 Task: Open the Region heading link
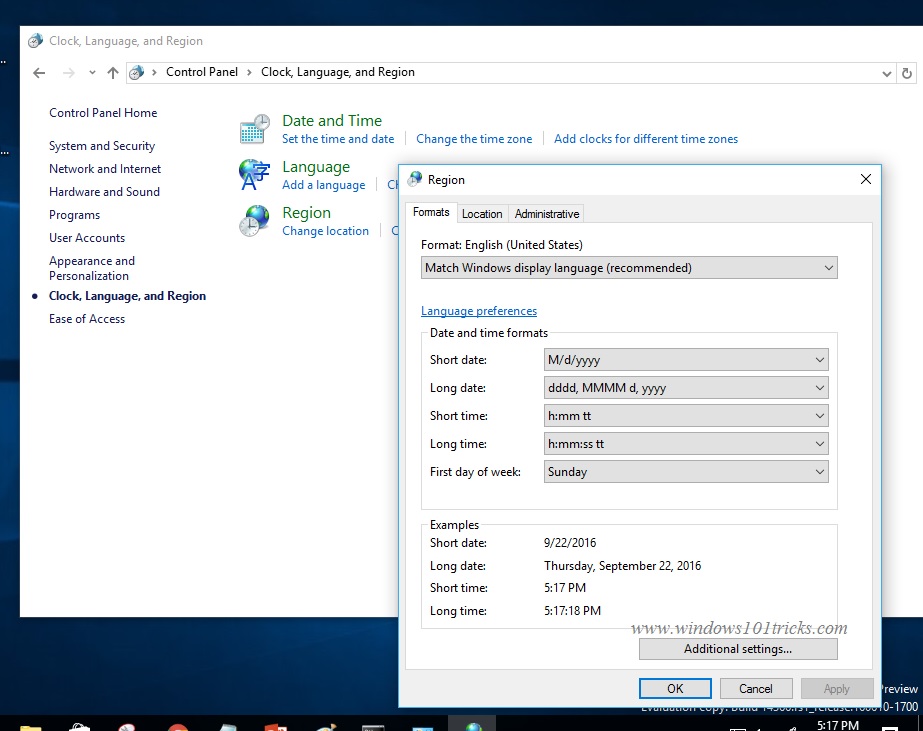306,212
